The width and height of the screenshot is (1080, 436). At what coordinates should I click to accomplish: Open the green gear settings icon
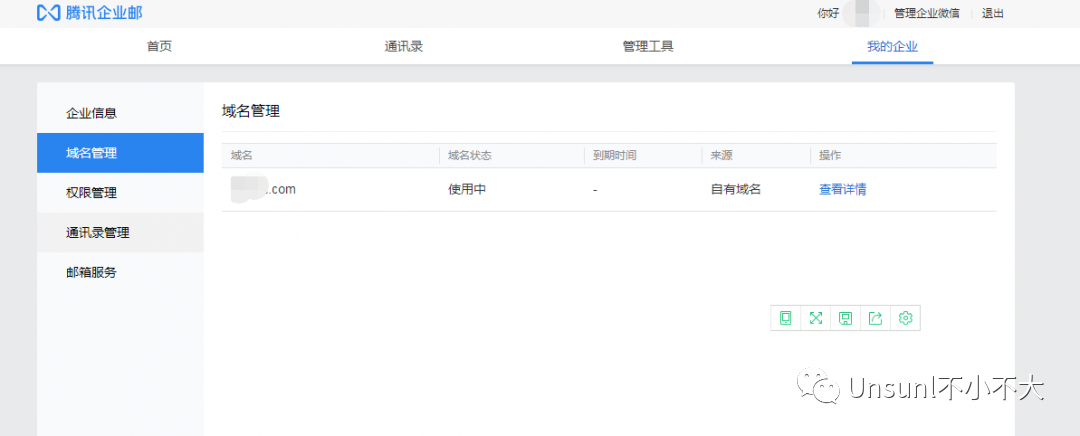[906, 318]
